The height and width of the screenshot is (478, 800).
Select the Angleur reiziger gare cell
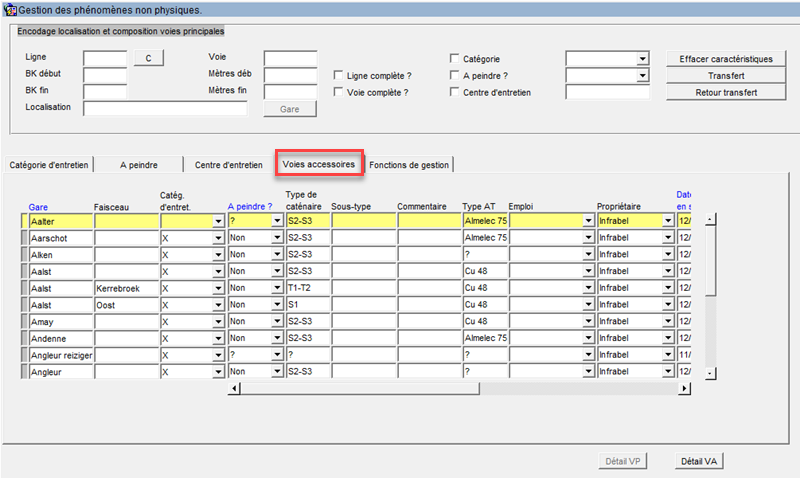(x=61, y=355)
